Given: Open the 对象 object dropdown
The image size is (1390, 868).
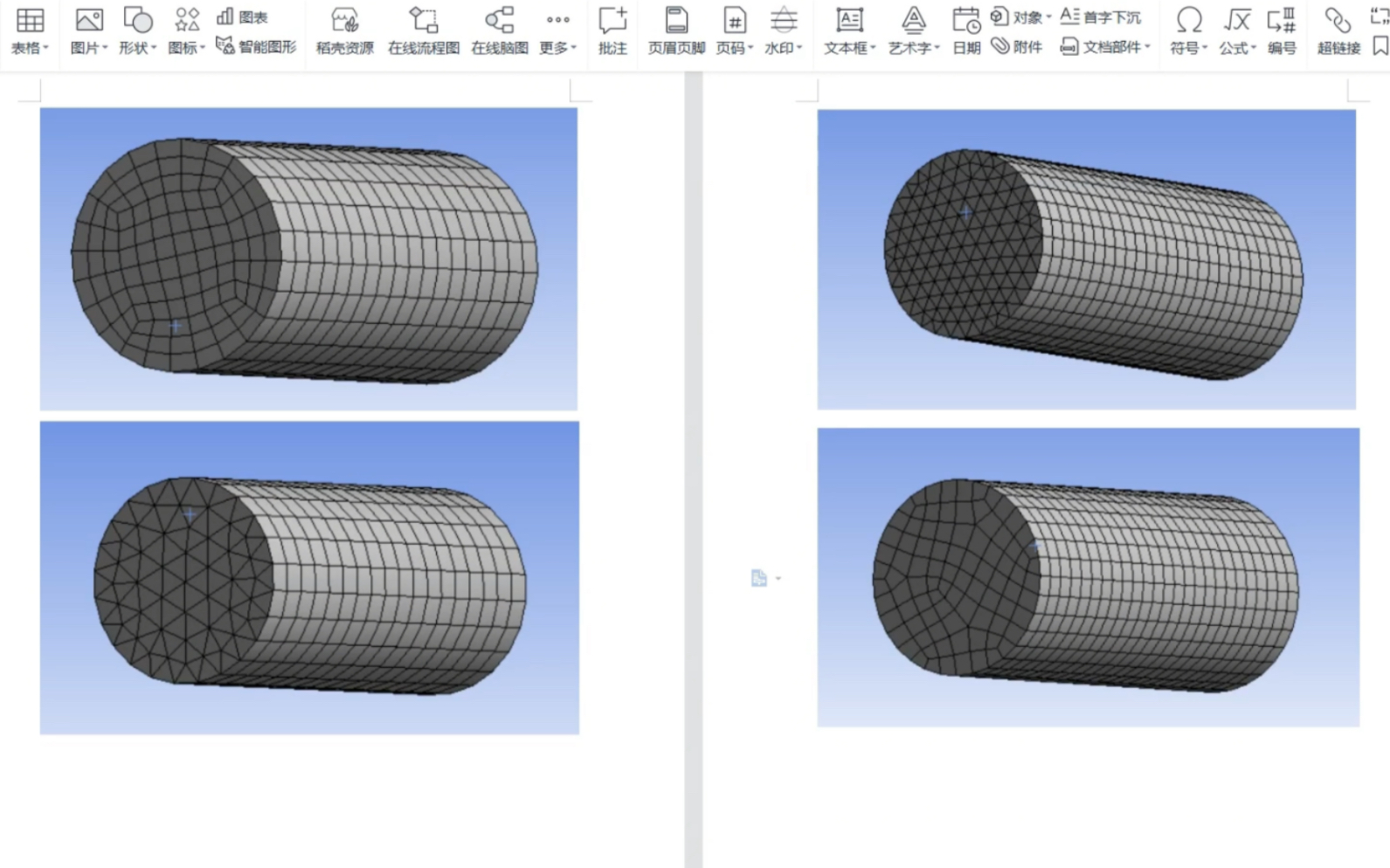Looking at the screenshot, I should click(x=1021, y=17).
